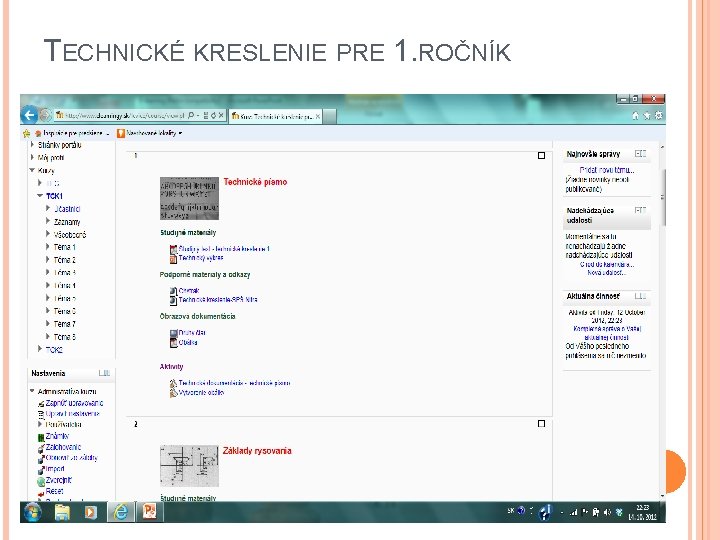
Task: Click Nová udalosť link
Action: [x=607, y=273]
